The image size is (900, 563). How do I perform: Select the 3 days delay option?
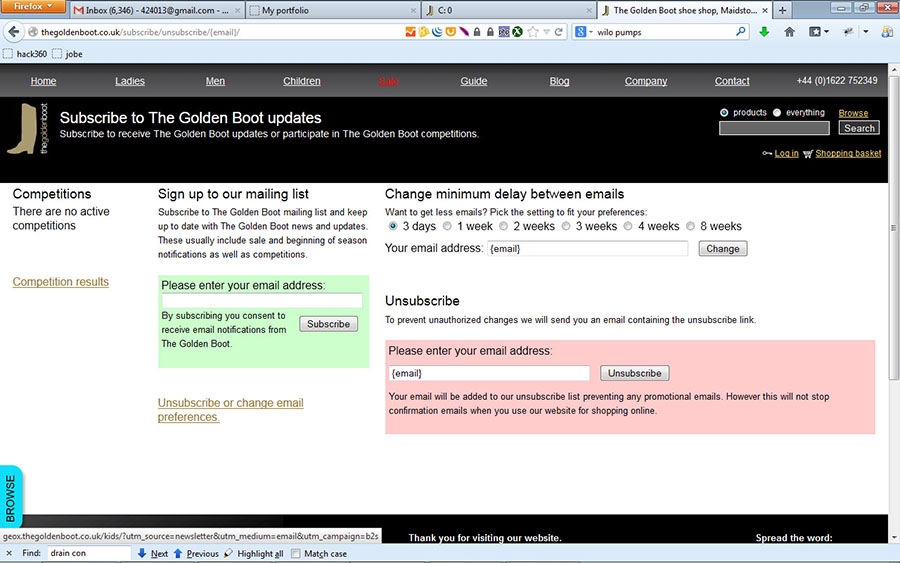[x=393, y=226]
